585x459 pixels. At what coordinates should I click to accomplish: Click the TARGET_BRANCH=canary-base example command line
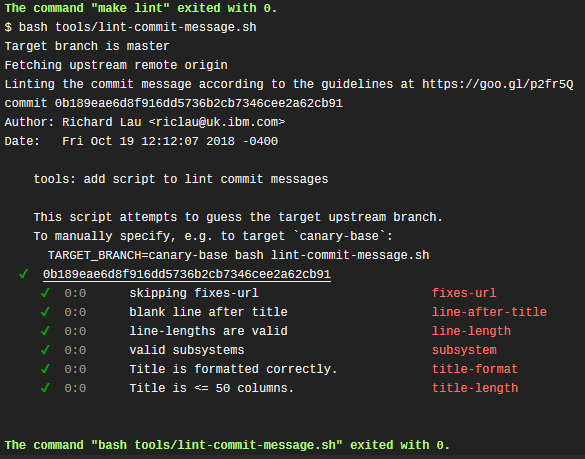tap(238, 256)
